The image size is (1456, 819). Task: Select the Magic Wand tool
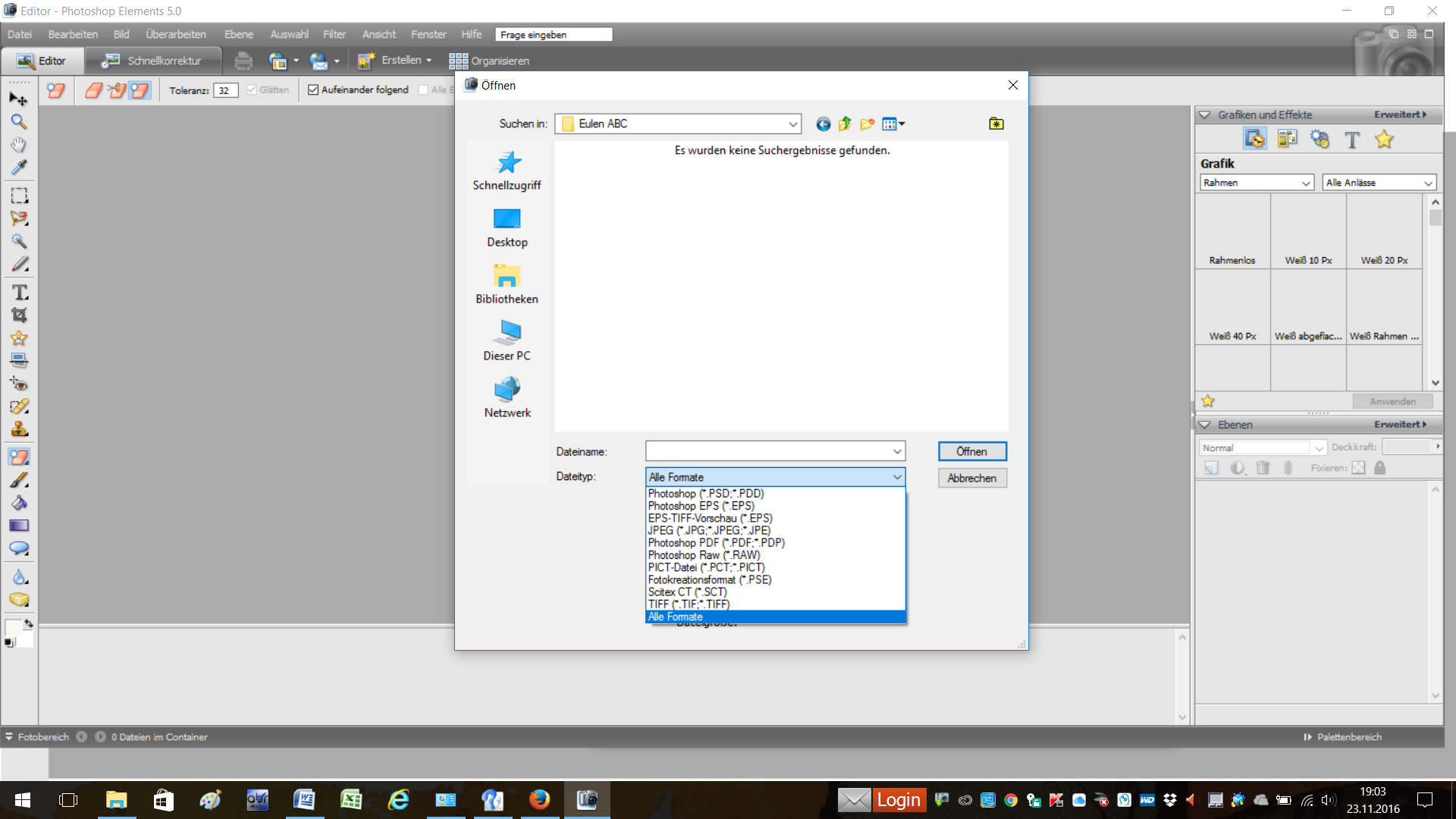pyautogui.click(x=19, y=241)
